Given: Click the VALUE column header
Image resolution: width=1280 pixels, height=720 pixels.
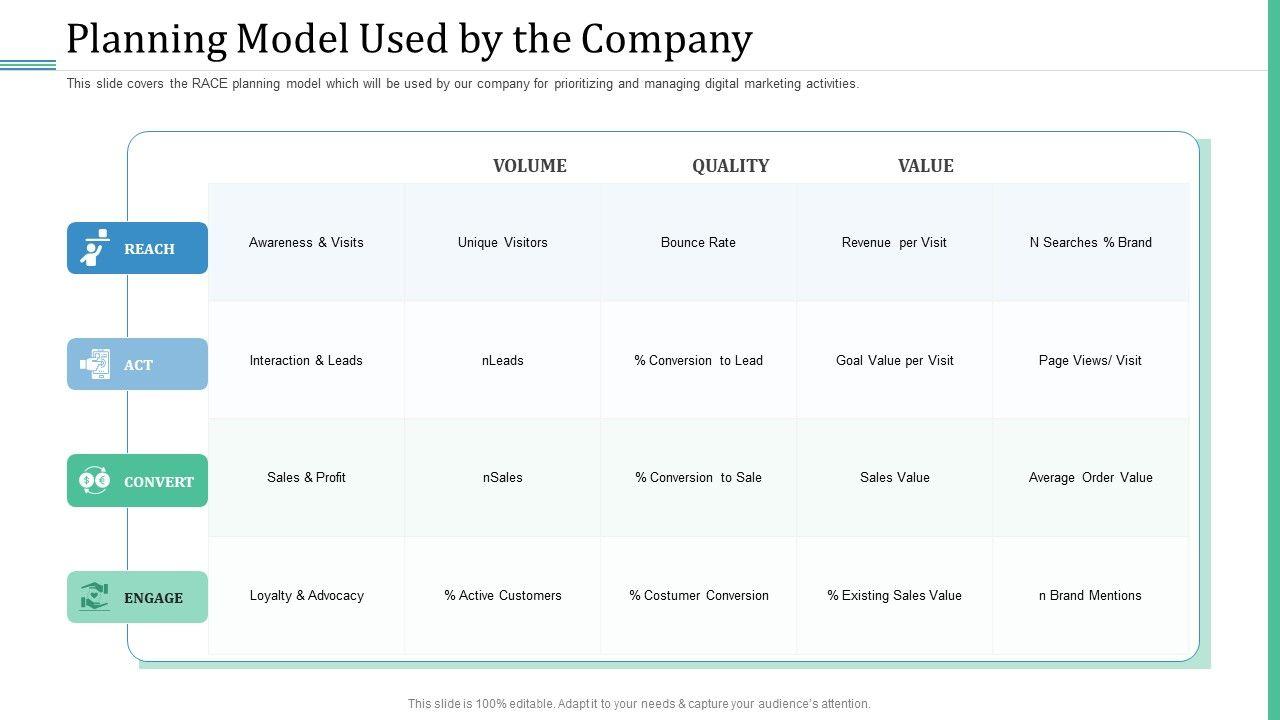Looking at the screenshot, I should 925,166.
